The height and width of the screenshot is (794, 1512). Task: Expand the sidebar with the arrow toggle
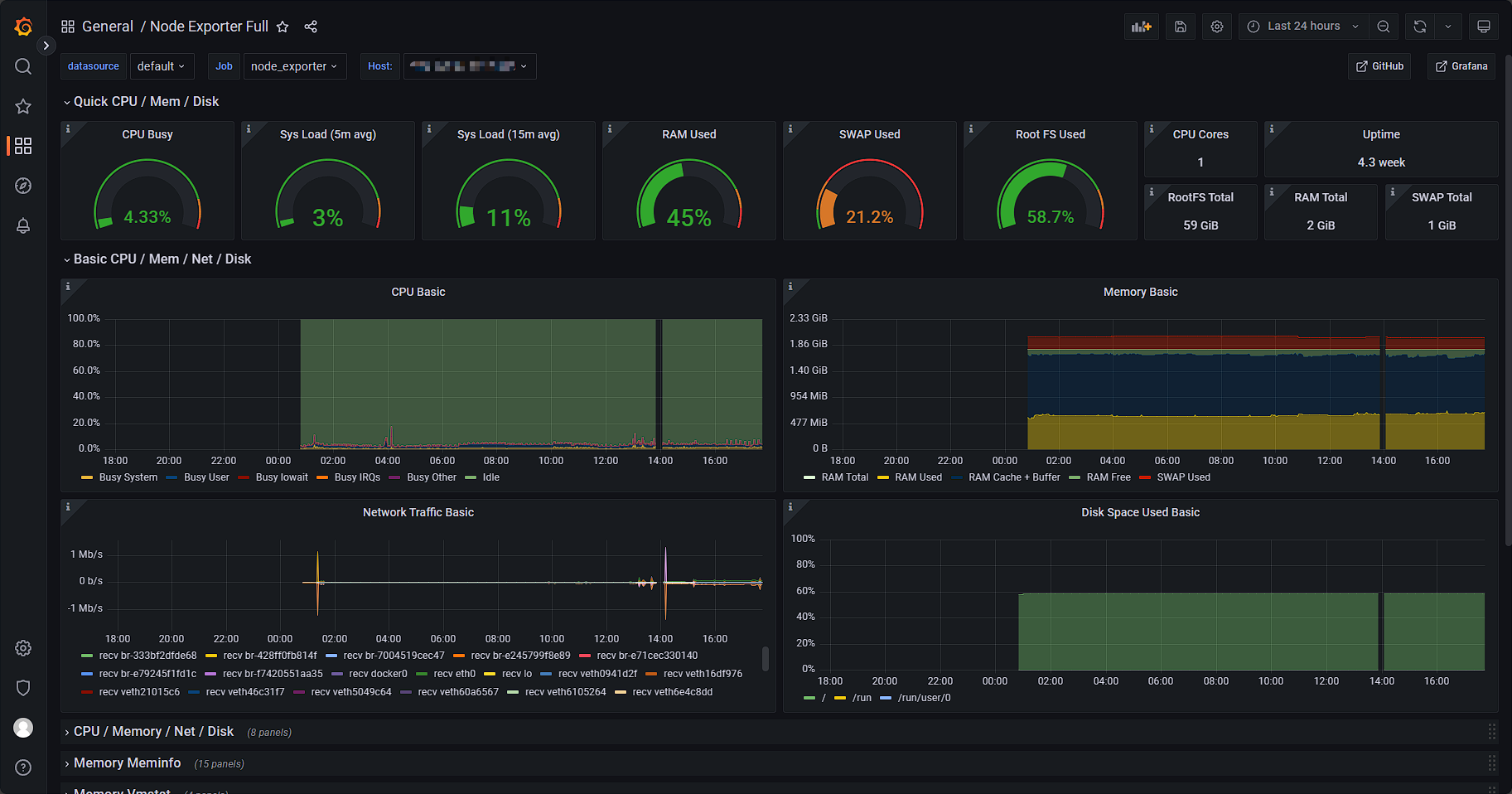click(46, 46)
